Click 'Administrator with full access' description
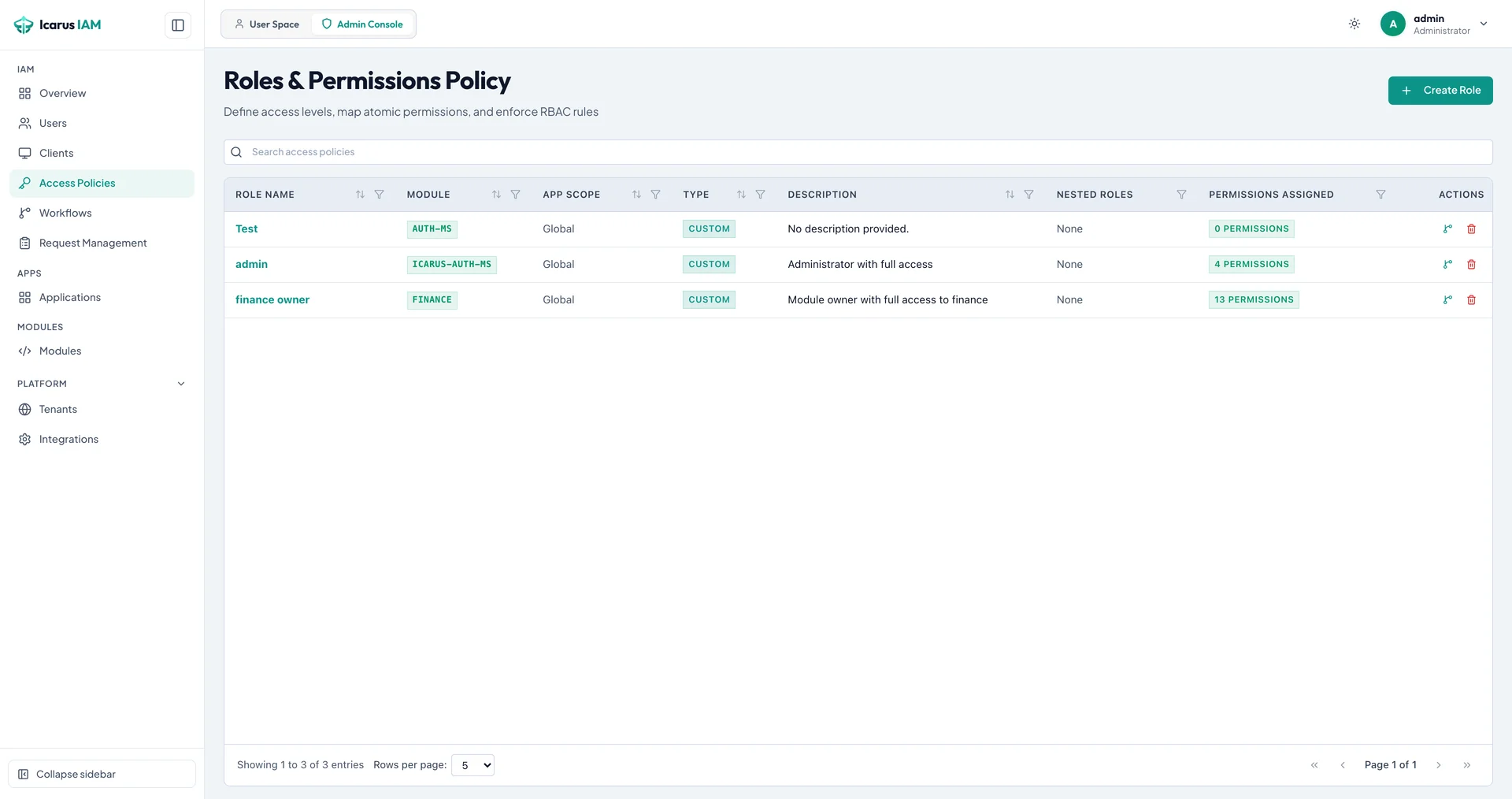The height and width of the screenshot is (799, 1512). tap(860, 265)
